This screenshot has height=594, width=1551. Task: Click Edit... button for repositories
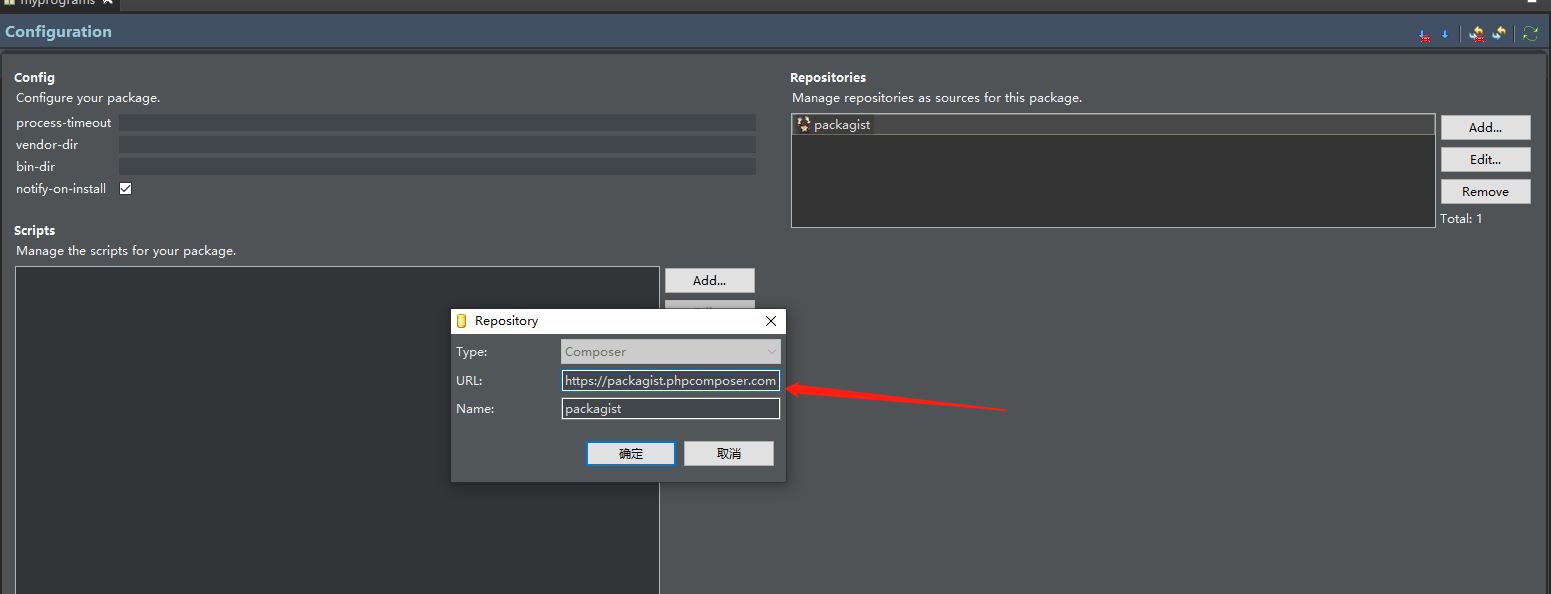point(1485,160)
